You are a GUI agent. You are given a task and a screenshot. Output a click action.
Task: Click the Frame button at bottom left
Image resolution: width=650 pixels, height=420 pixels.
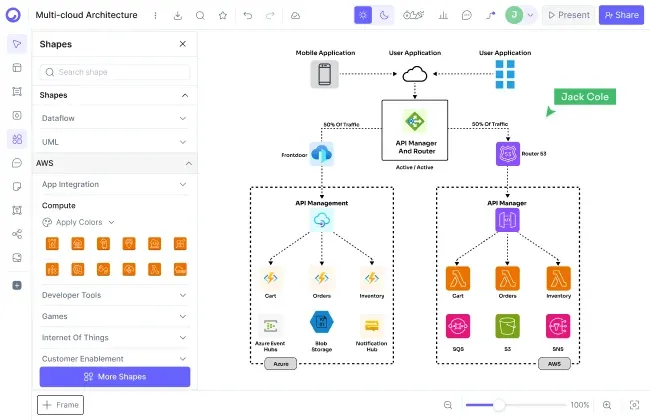pos(61,405)
